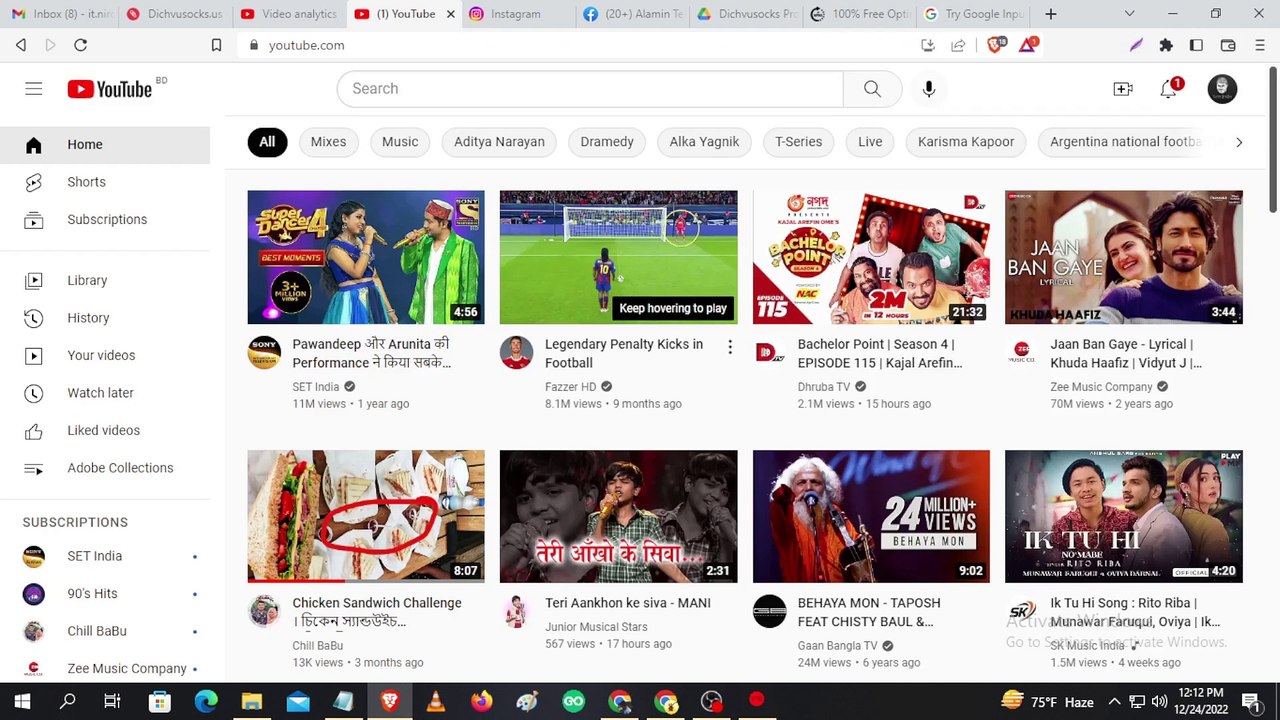
Task: Open Library in sidebar
Action: click(x=105, y=281)
